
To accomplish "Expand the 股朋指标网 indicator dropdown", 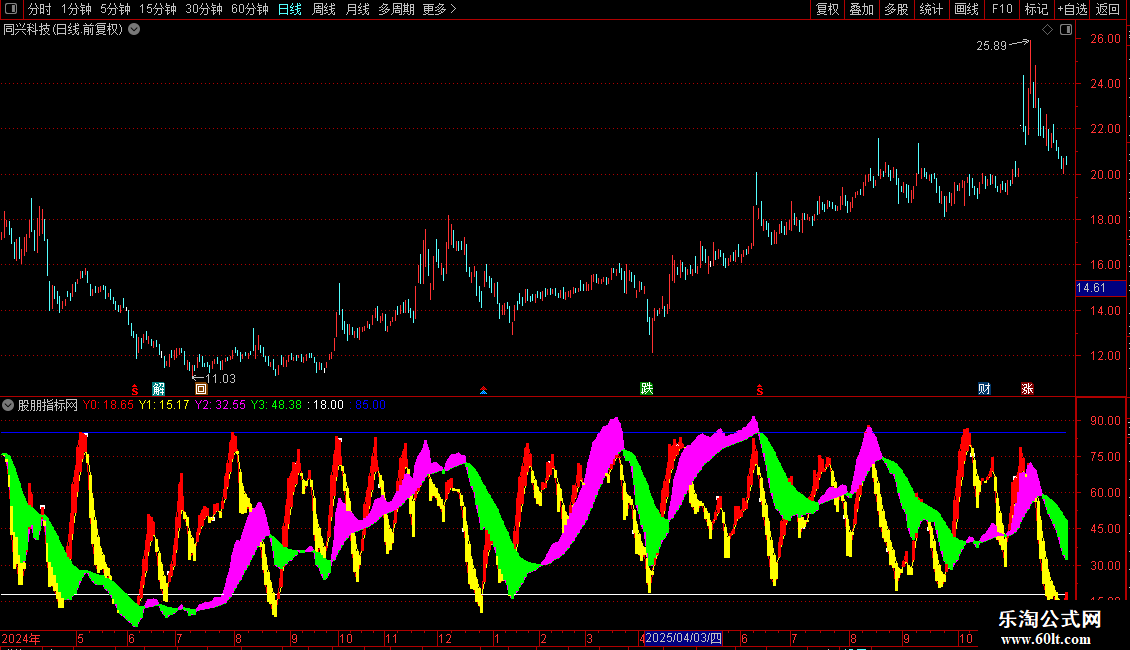I will [9, 406].
